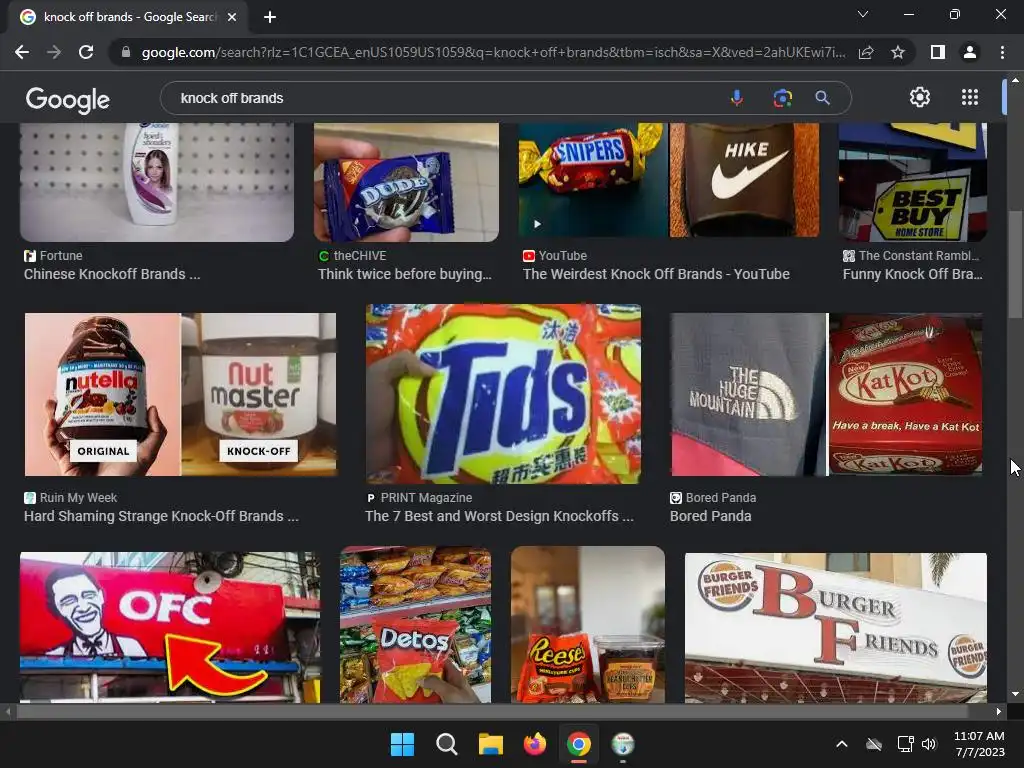The width and height of the screenshot is (1024, 768).
Task: Open the tab search chevron
Action: (863, 14)
